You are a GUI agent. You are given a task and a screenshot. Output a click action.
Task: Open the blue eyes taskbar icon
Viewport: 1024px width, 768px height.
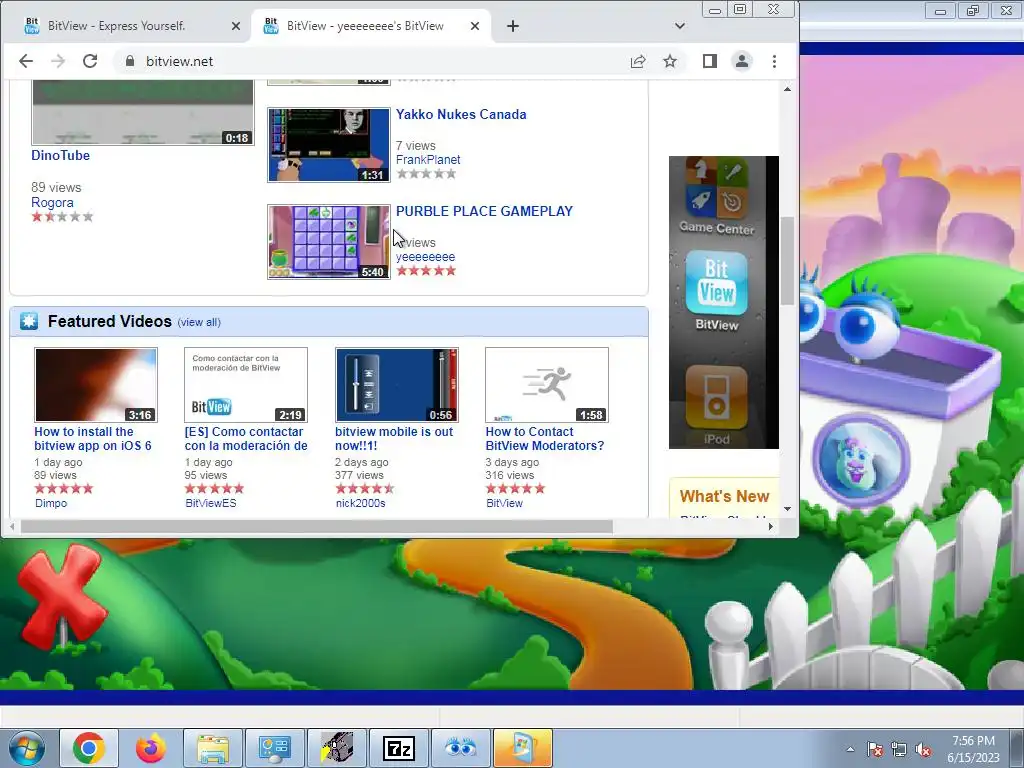(460, 748)
